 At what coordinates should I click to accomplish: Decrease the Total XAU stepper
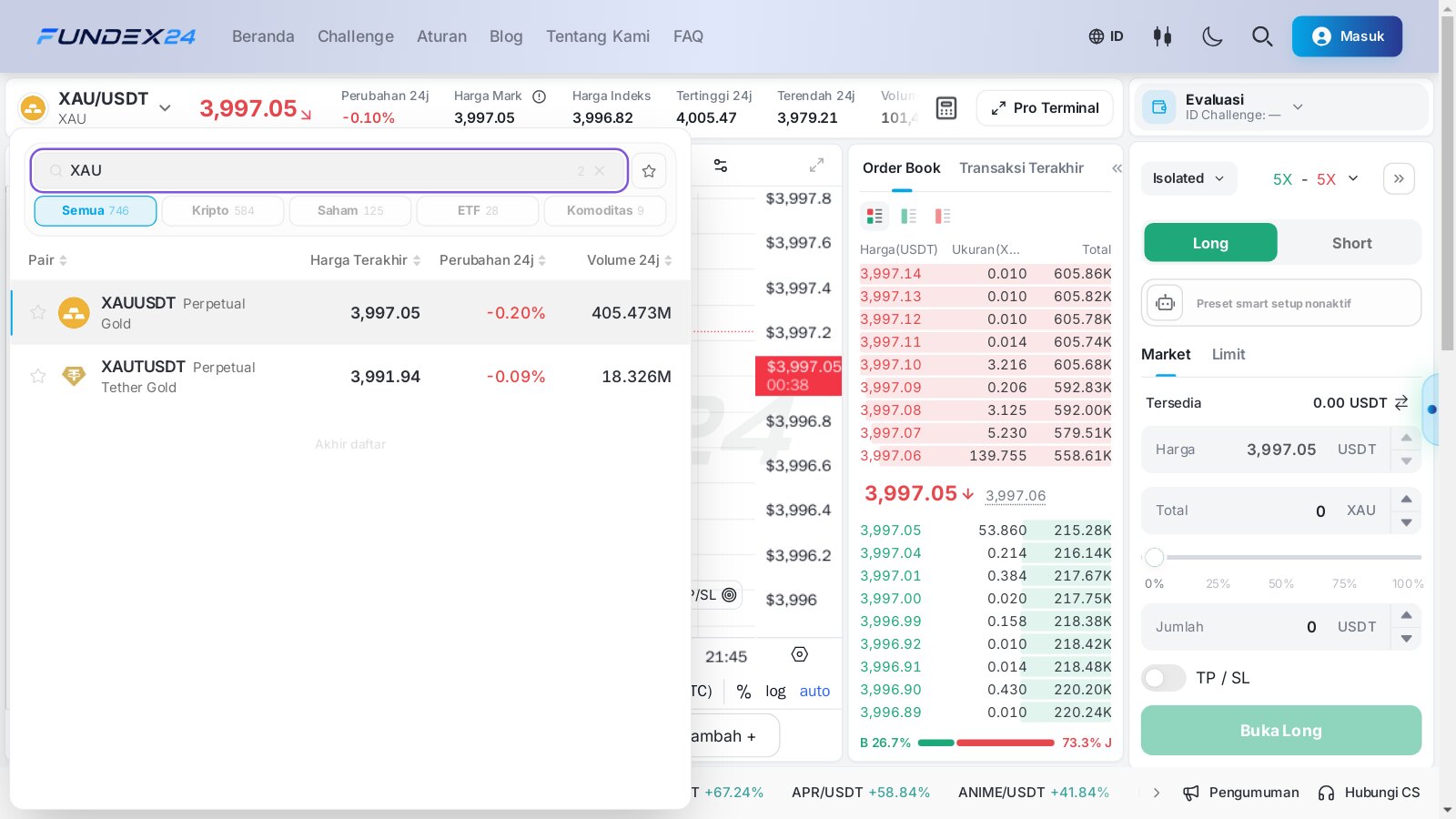coord(1406,522)
